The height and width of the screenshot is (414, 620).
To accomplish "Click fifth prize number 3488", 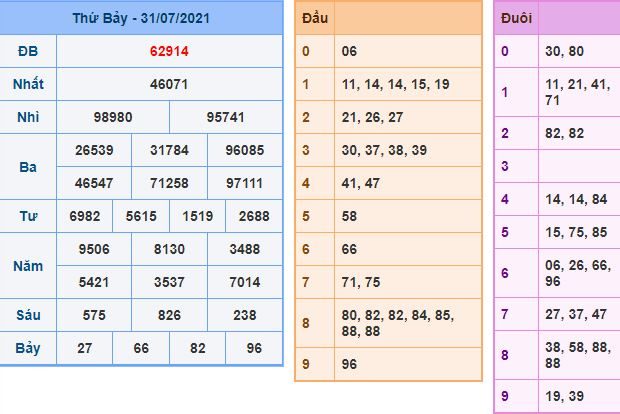I will coord(245,249).
